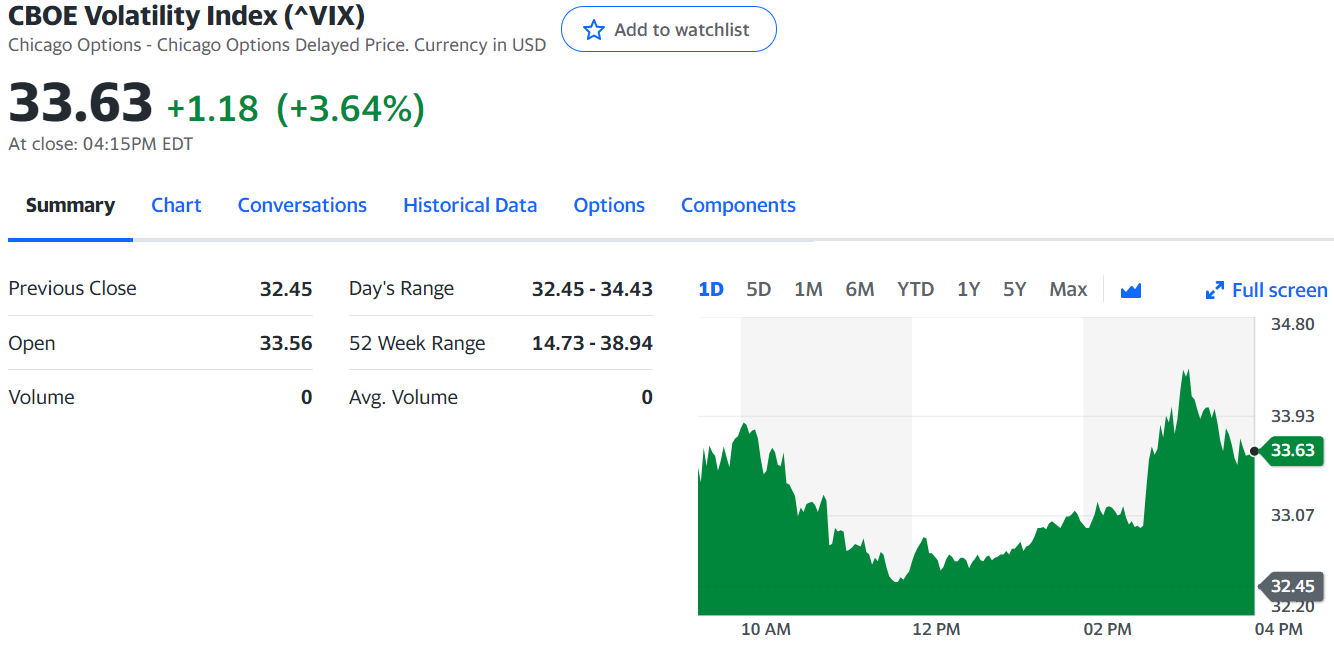Click the +1.18 change value
Screen dimensions: 1334x647
[212, 108]
